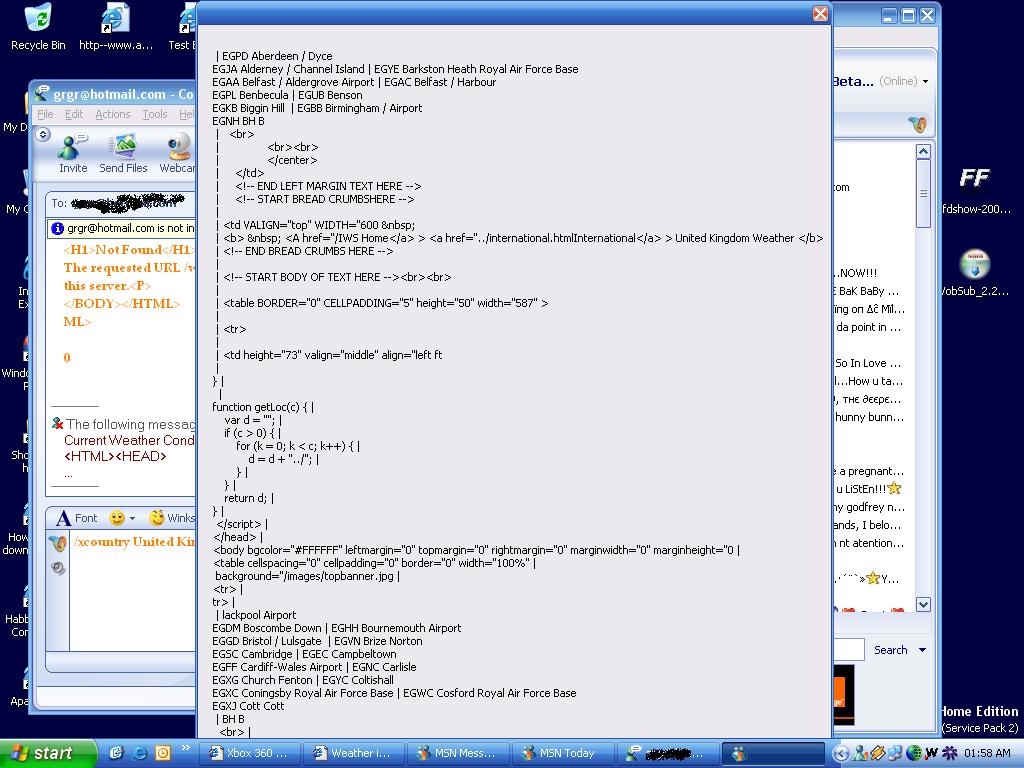Open the File menu in chat window

(x=45, y=115)
